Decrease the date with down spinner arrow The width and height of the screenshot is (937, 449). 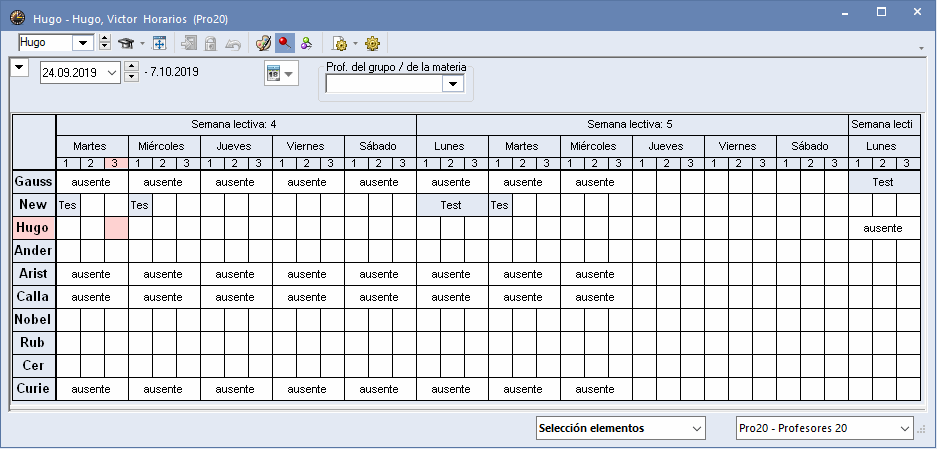click(131, 77)
